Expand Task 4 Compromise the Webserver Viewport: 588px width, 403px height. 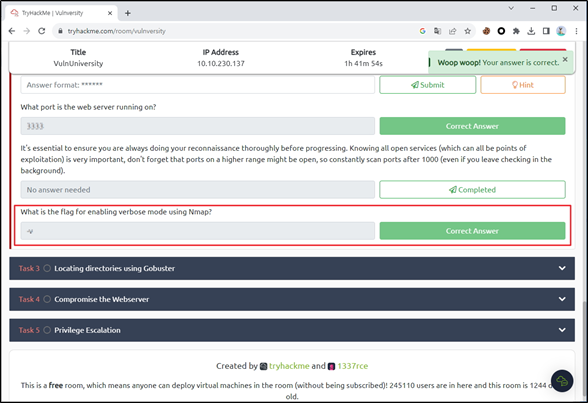tap(292, 299)
